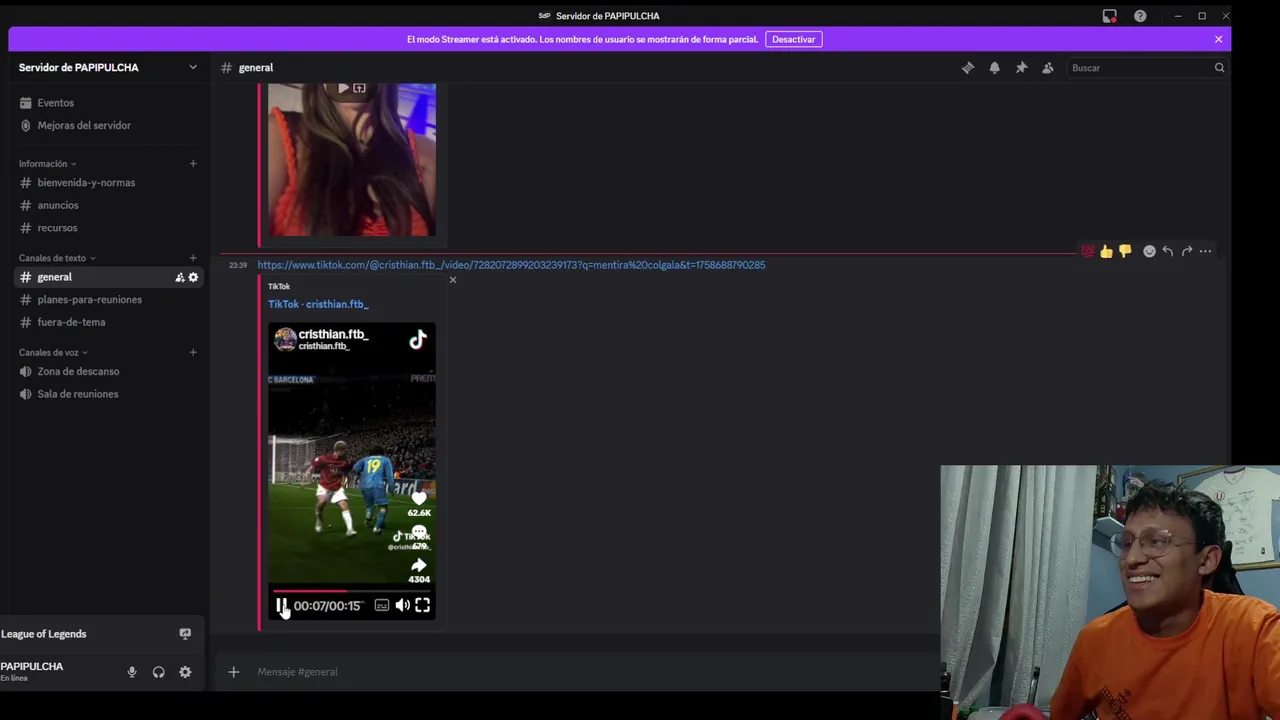Open user settings gear
The height and width of the screenshot is (720, 1280).
click(185, 672)
